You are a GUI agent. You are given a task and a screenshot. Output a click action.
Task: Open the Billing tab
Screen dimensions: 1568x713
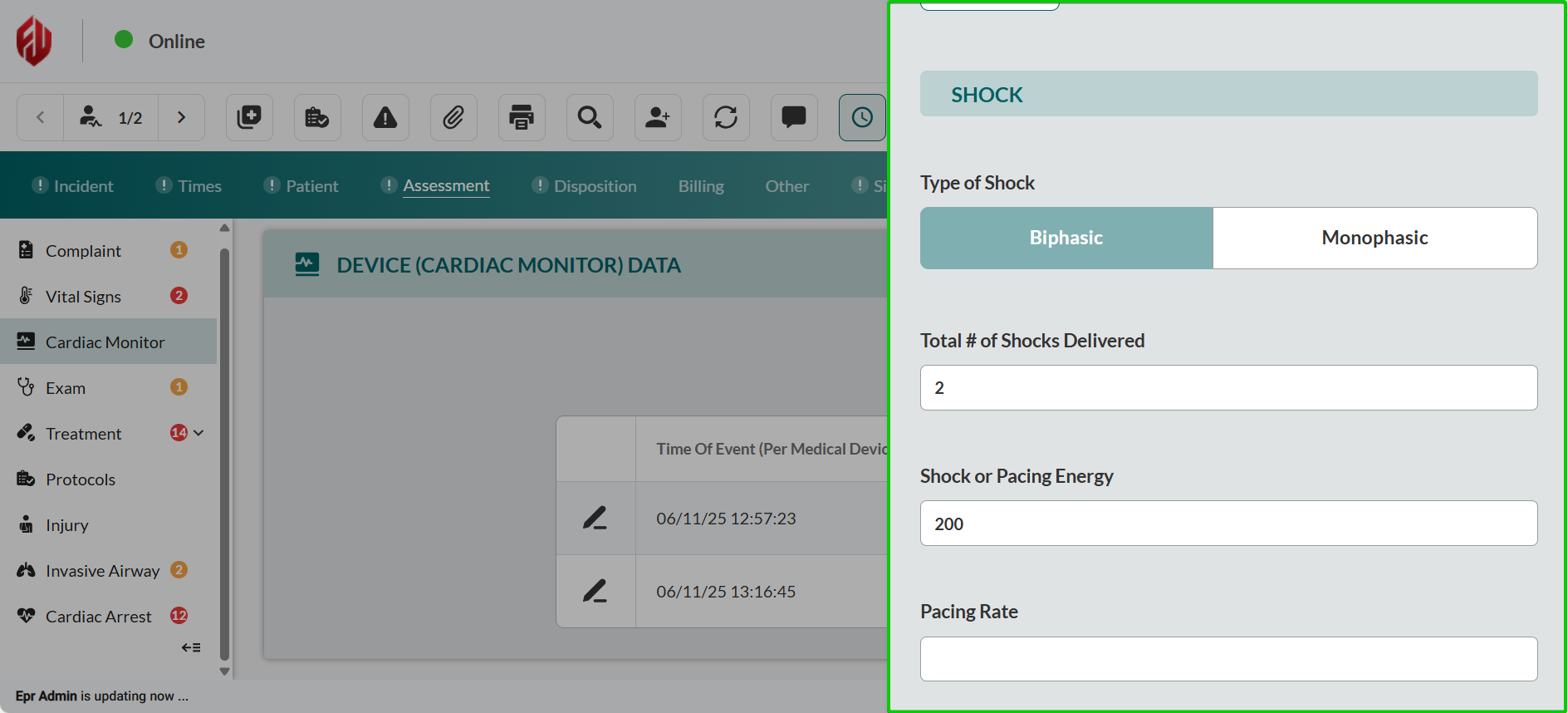click(x=701, y=186)
